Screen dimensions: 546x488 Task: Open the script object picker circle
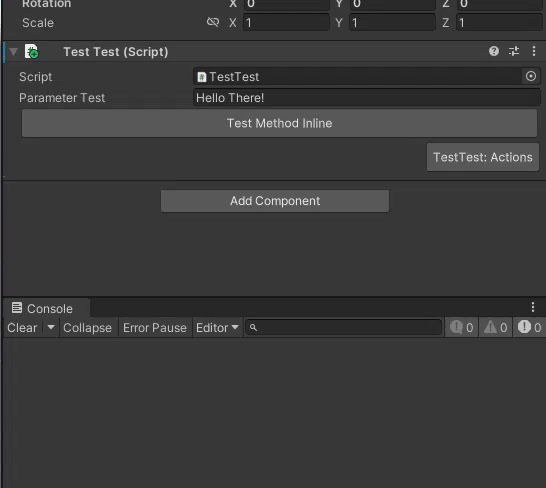531,76
